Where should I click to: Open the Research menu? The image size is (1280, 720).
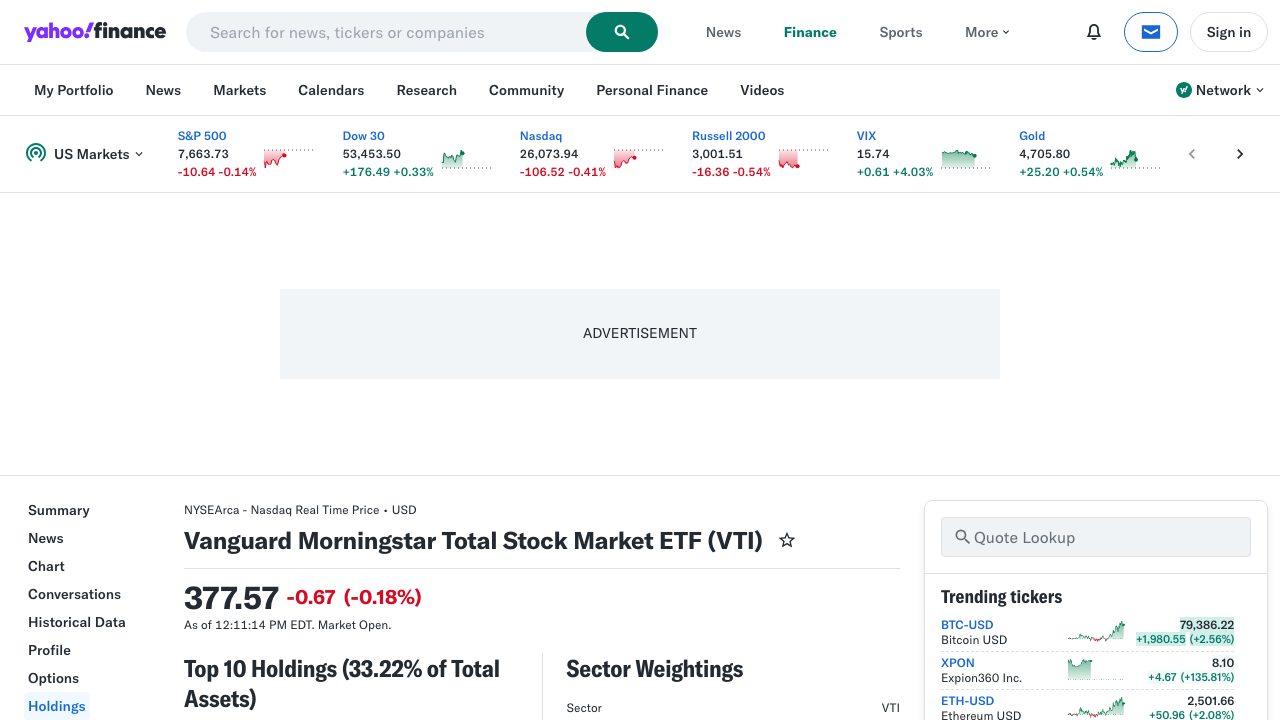(427, 90)
